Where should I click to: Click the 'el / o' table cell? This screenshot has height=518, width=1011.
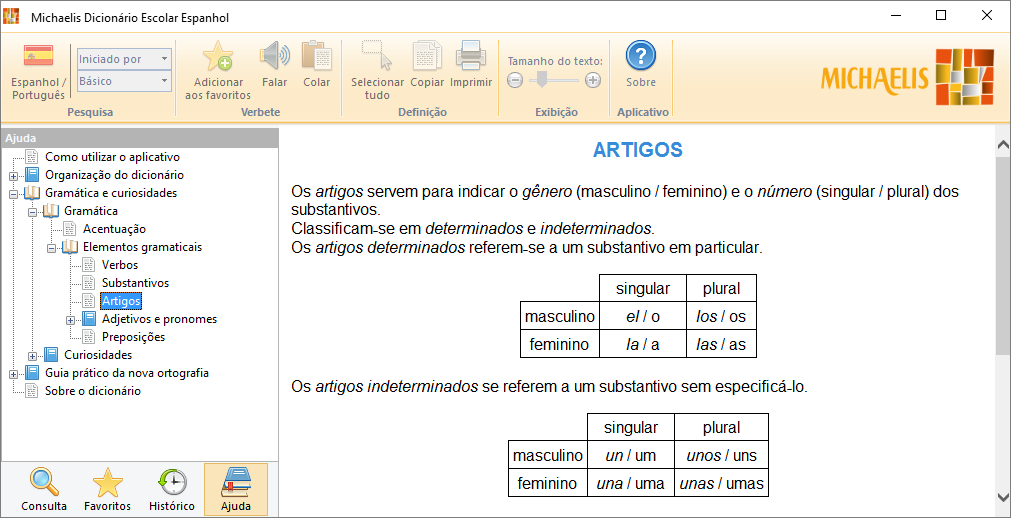pos(643,316)
